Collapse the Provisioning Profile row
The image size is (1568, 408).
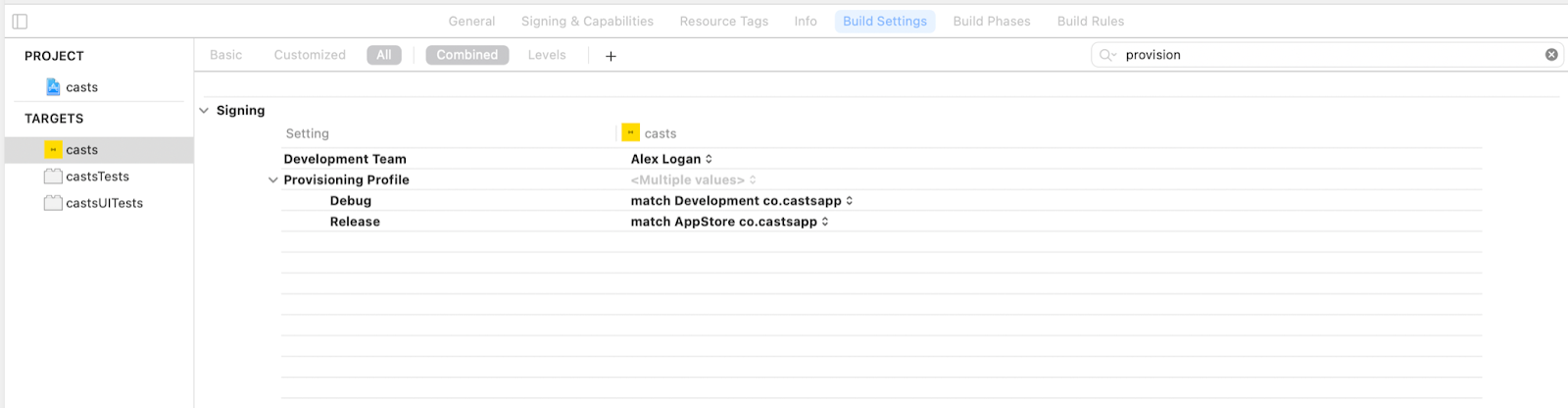[x=273, y=180]
